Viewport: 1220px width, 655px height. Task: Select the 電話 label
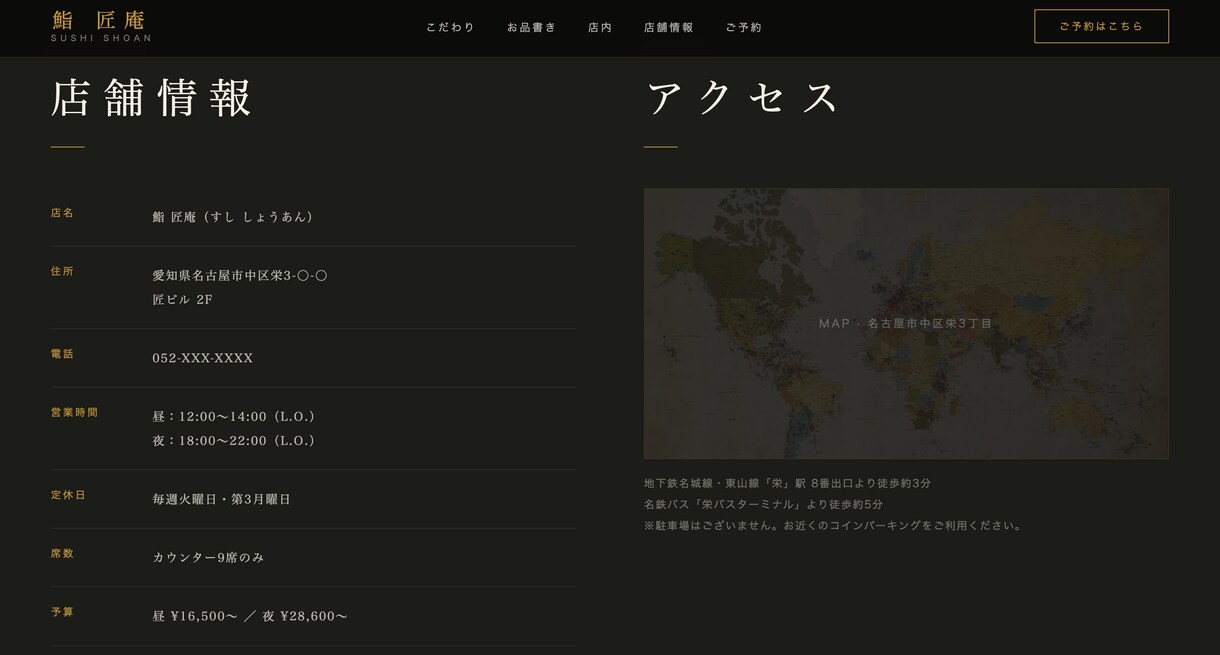point(62,354)
